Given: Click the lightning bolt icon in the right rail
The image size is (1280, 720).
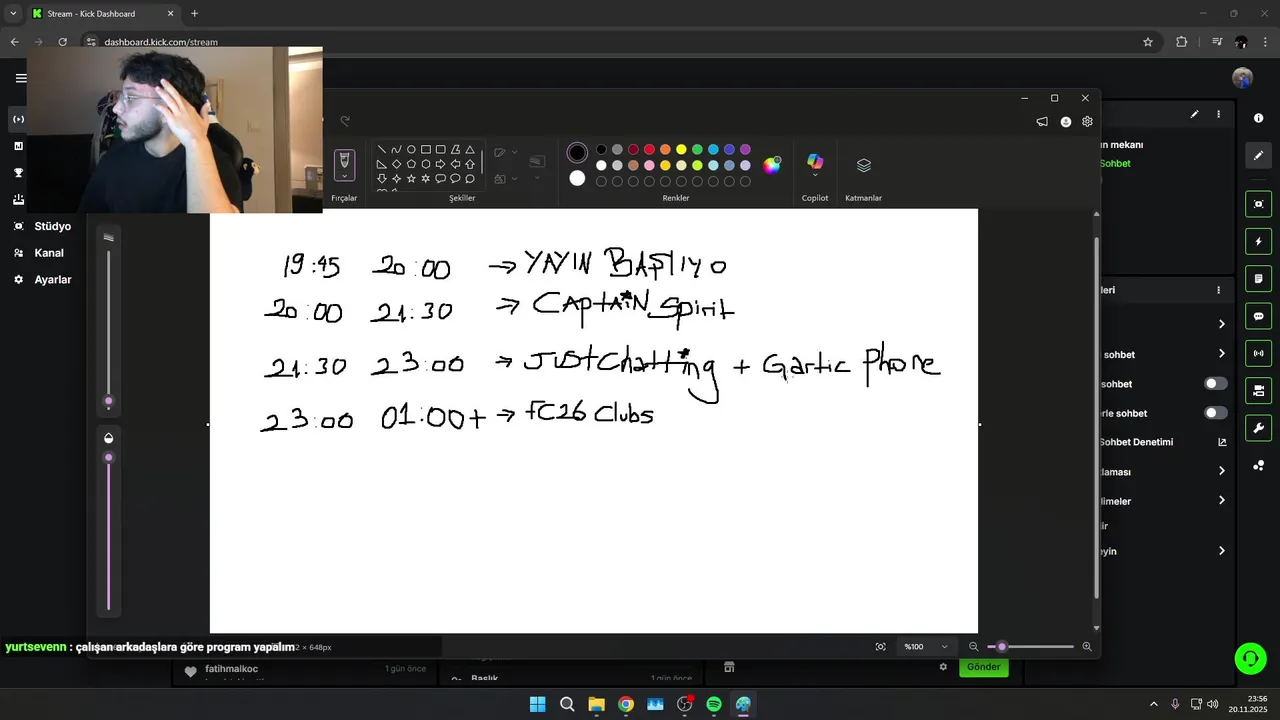Looking at the screenshot, I should point(1258,241).
